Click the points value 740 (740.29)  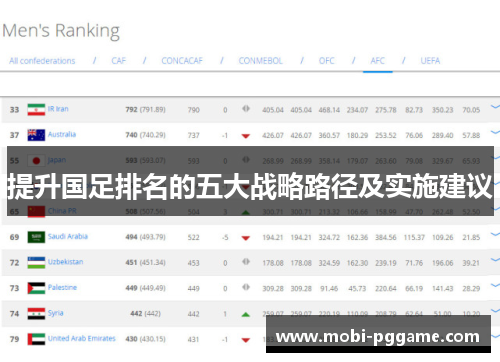[x=145, y=135]
